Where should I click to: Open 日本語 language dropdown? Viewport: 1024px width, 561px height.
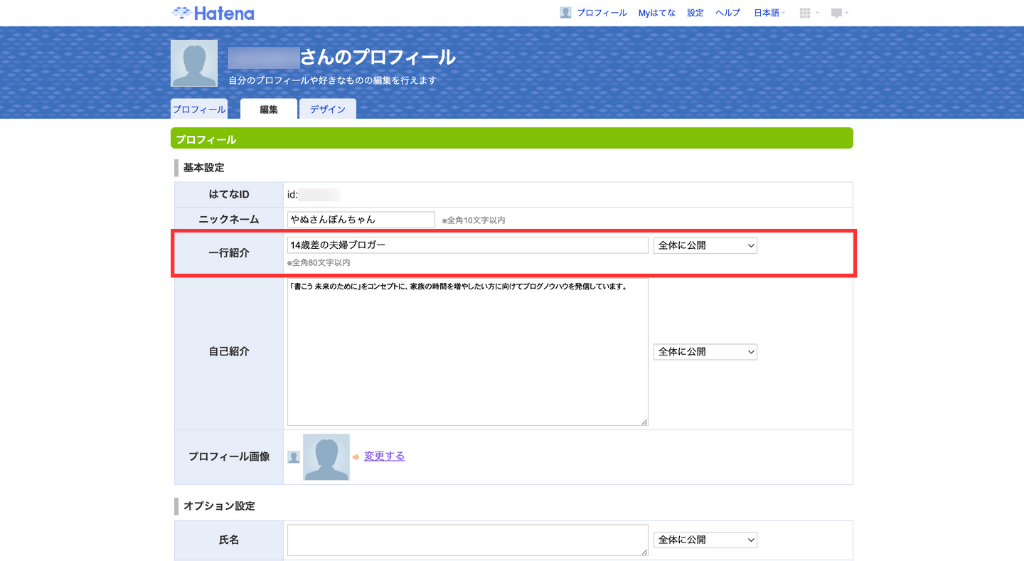click(769, 12)
